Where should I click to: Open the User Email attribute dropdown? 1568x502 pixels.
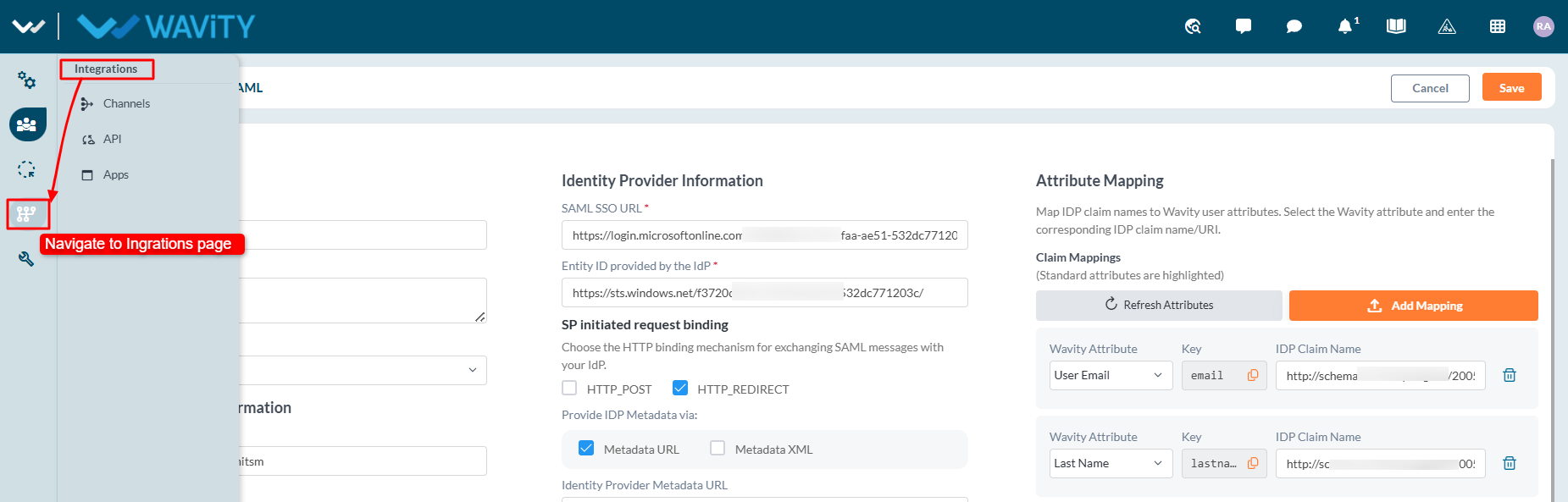click(x=1111, y=375)
